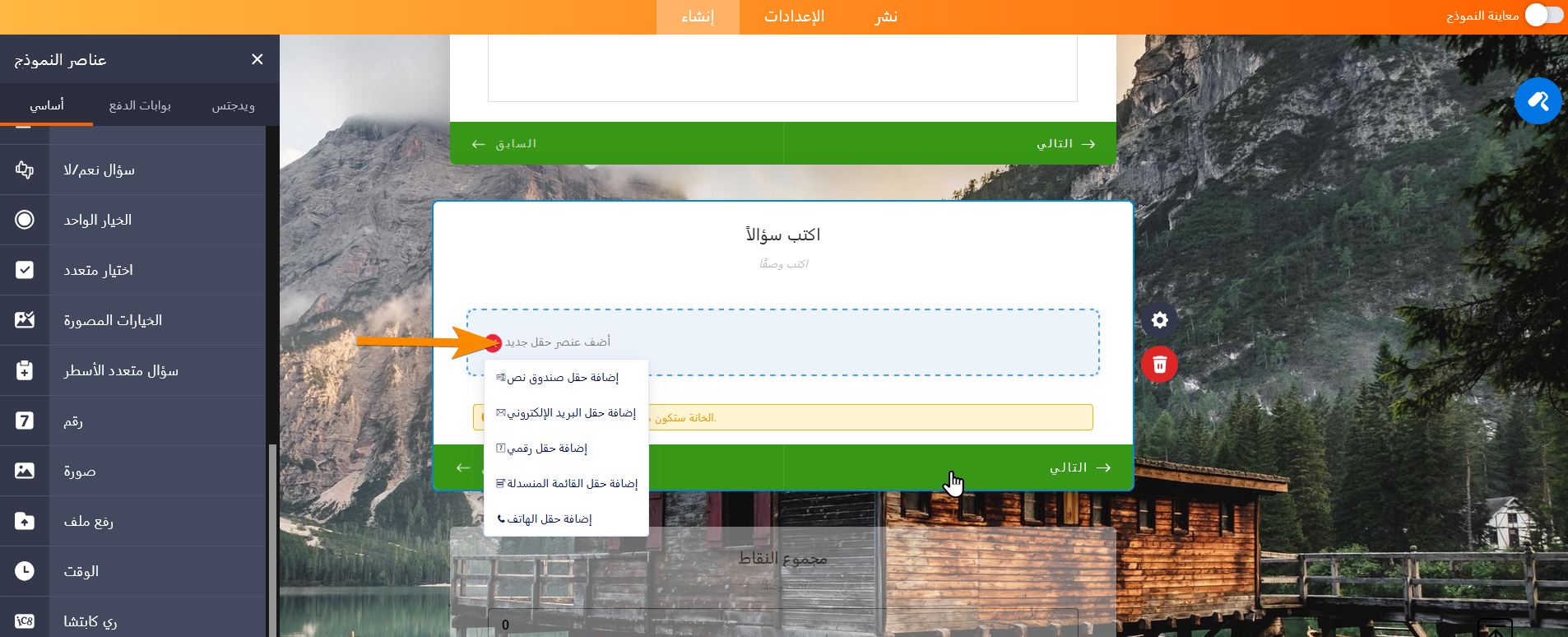Screen dimensions: 1568x637
Task: Select the single choice radio icon
Action: coord(25,220)
